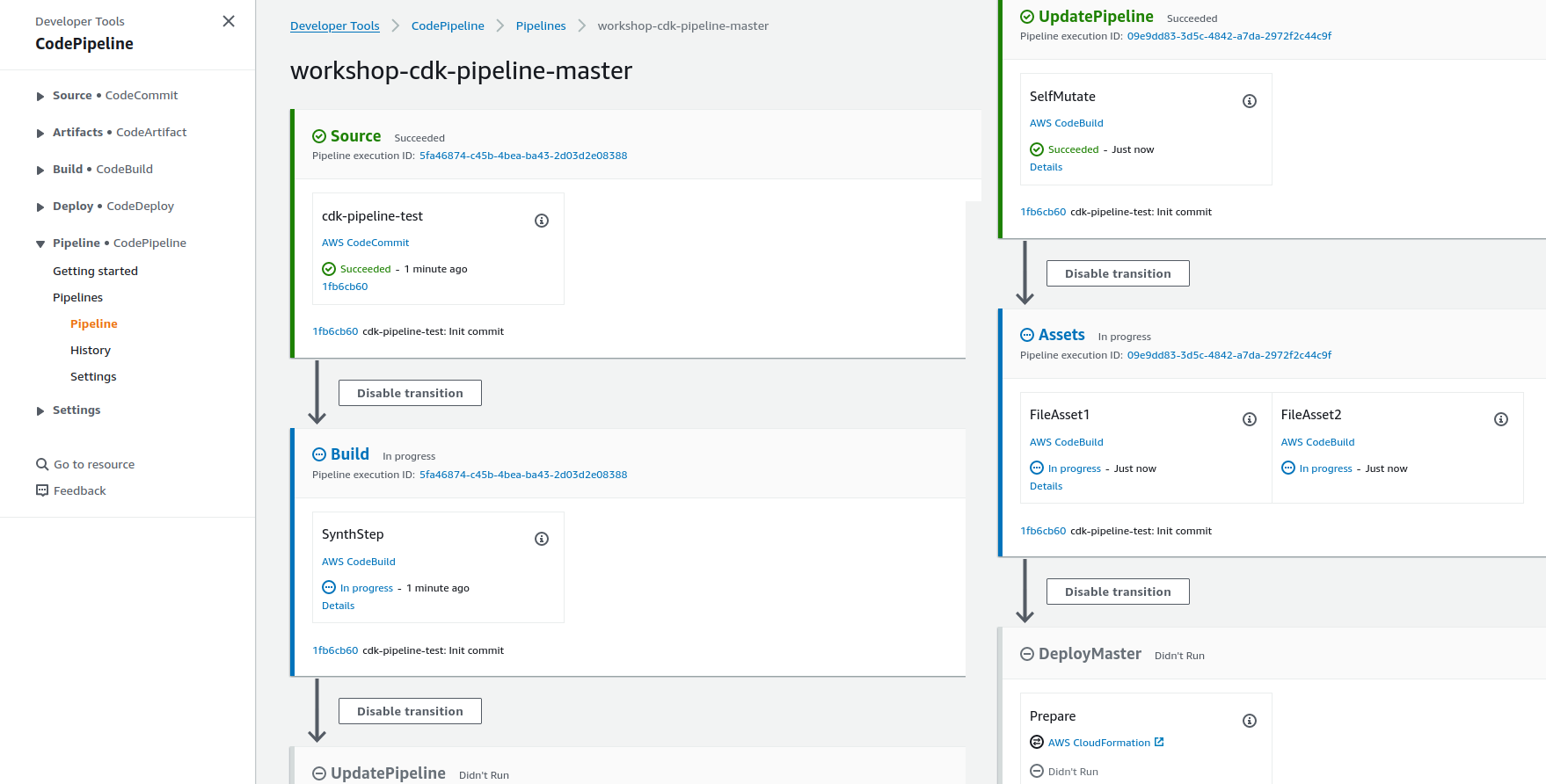Screen dimensions: 1546x784
Task: Open AWS CodeBuild link in FileAsset1
Action: click(x=1067, y=442)
